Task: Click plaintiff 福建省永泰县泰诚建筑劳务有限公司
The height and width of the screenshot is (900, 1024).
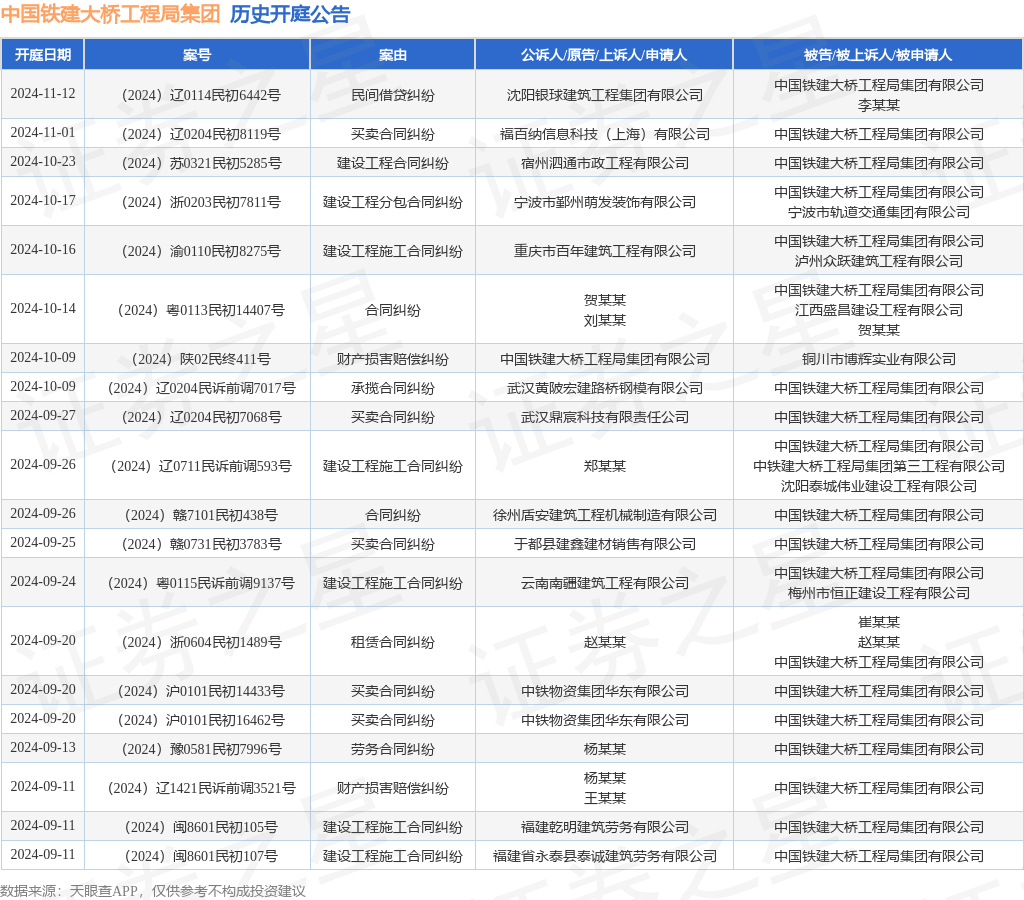Action: click(605, 856)
